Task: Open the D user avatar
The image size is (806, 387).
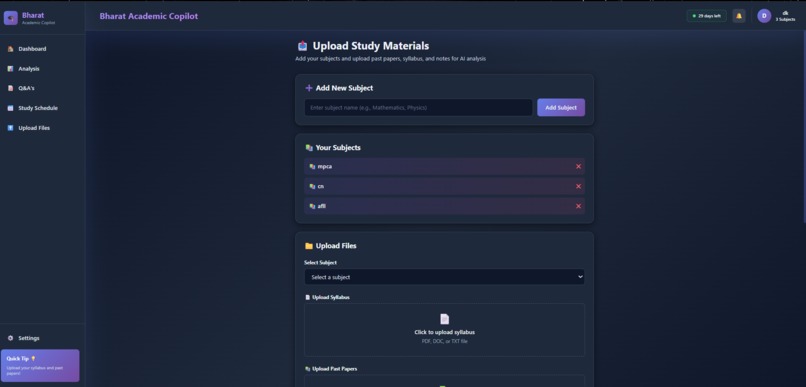Action: (764, 16)
